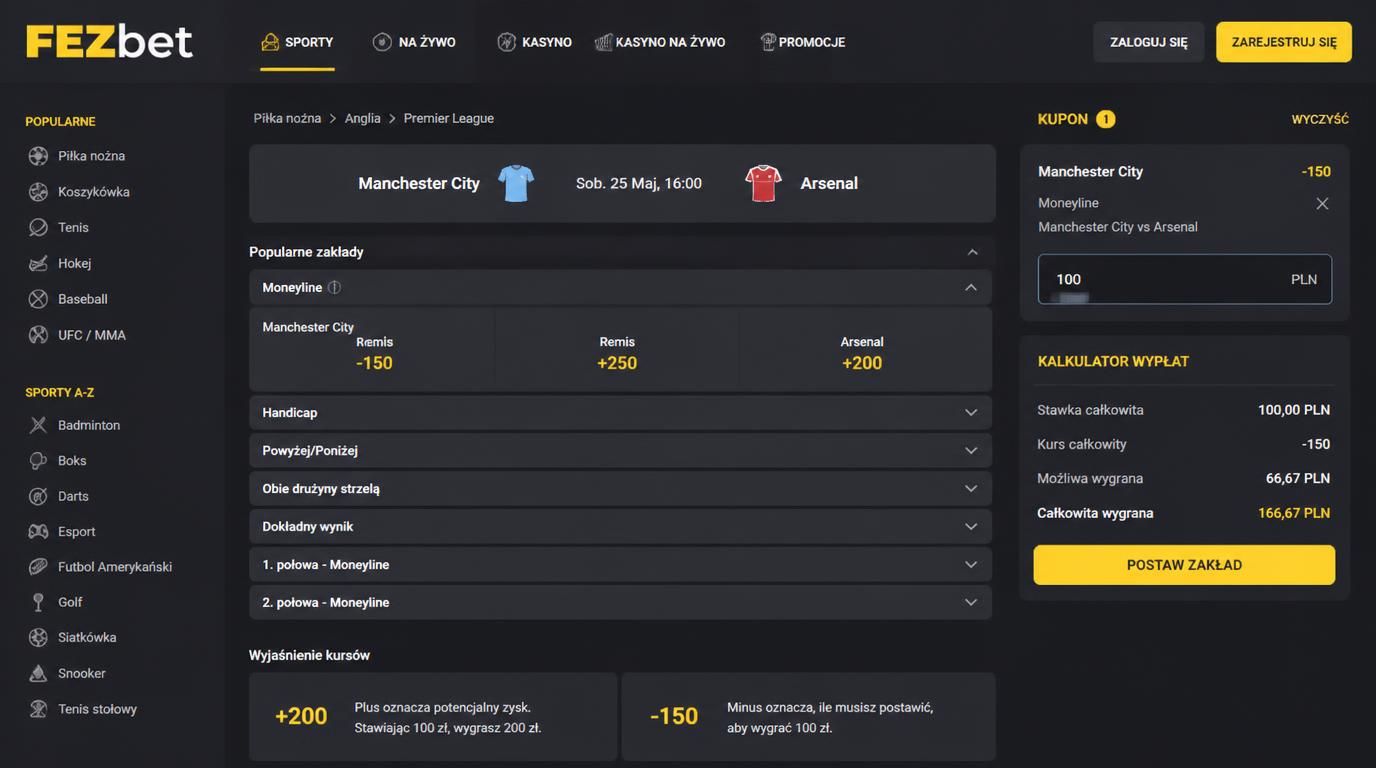Click the stake amount input field
The width and height of the screenshot is (1376, 768).
point(1185,279)
